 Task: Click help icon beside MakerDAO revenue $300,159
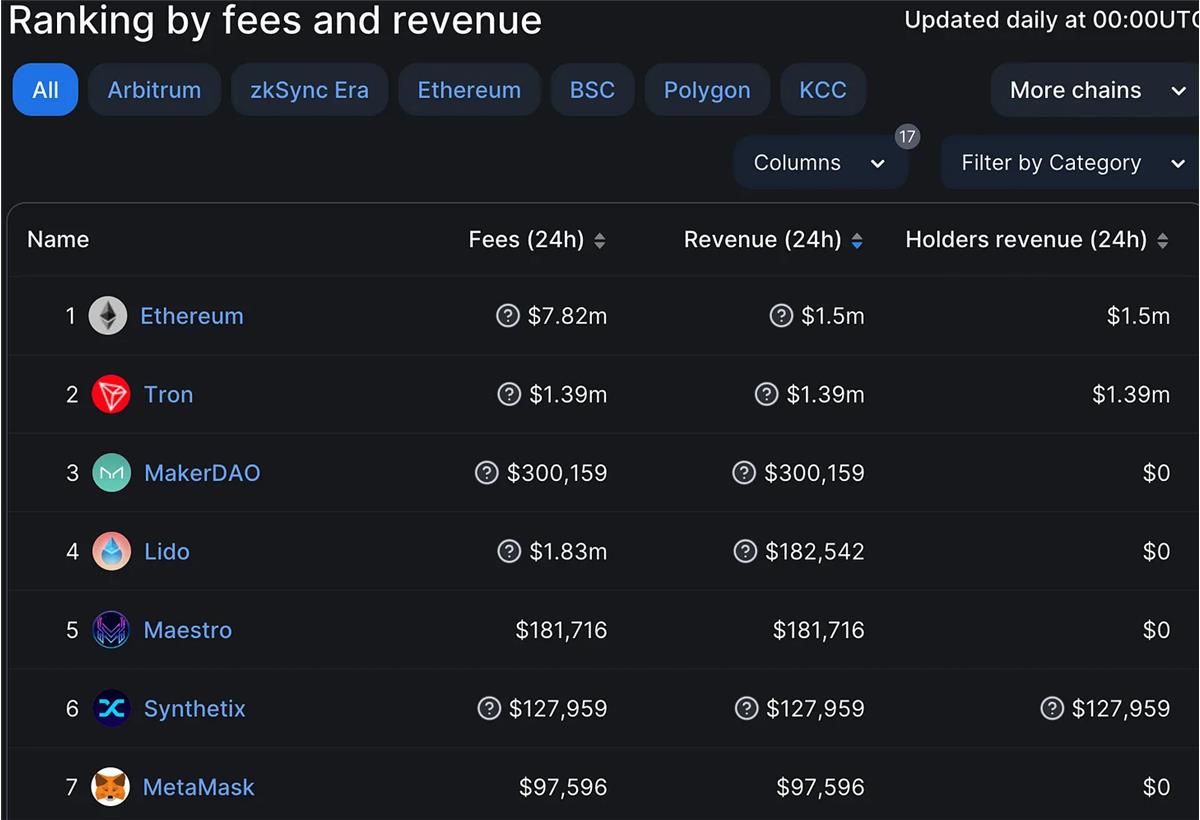(x=744, y=473)
